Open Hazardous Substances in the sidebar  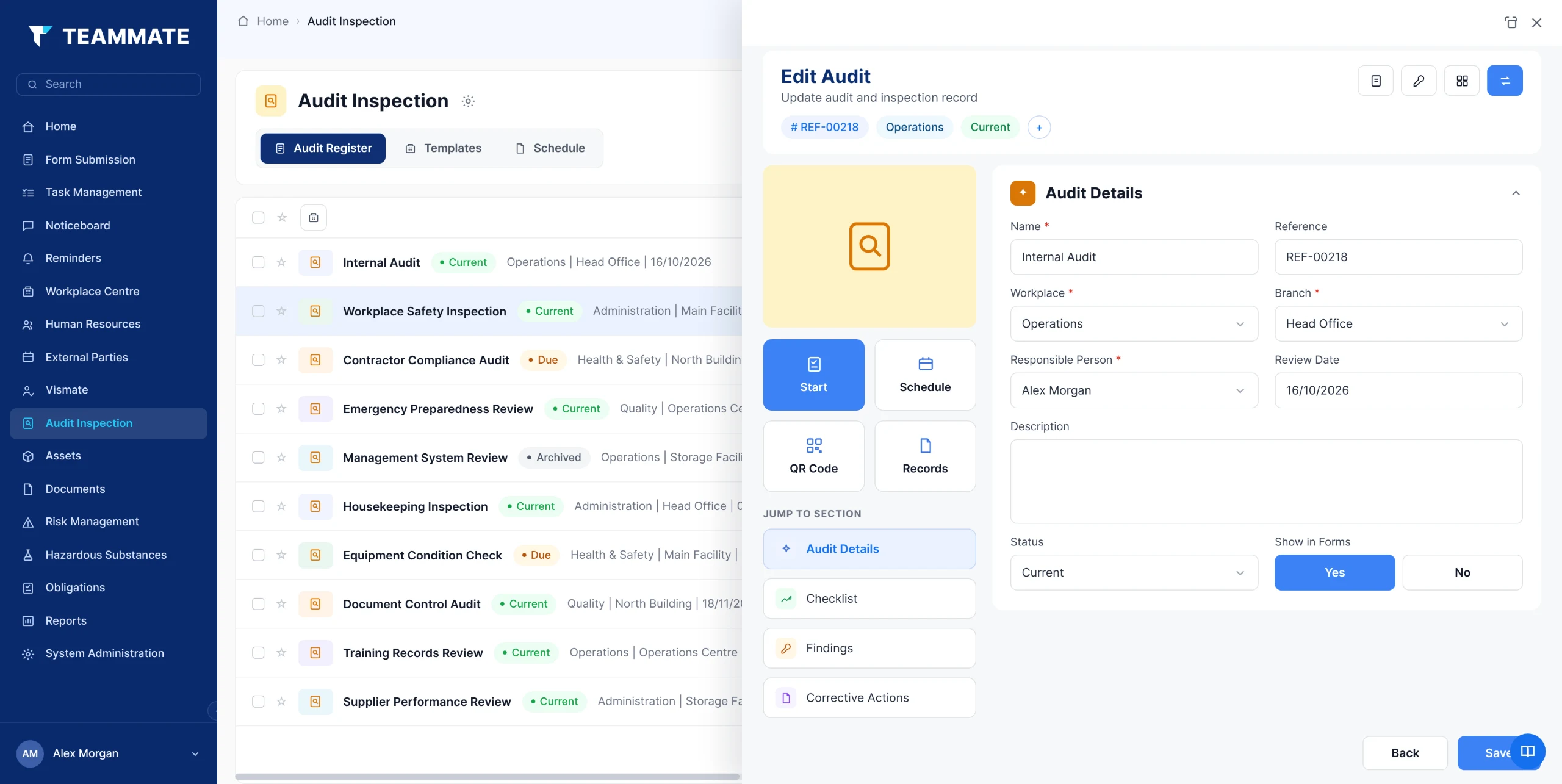coord(109,555)
